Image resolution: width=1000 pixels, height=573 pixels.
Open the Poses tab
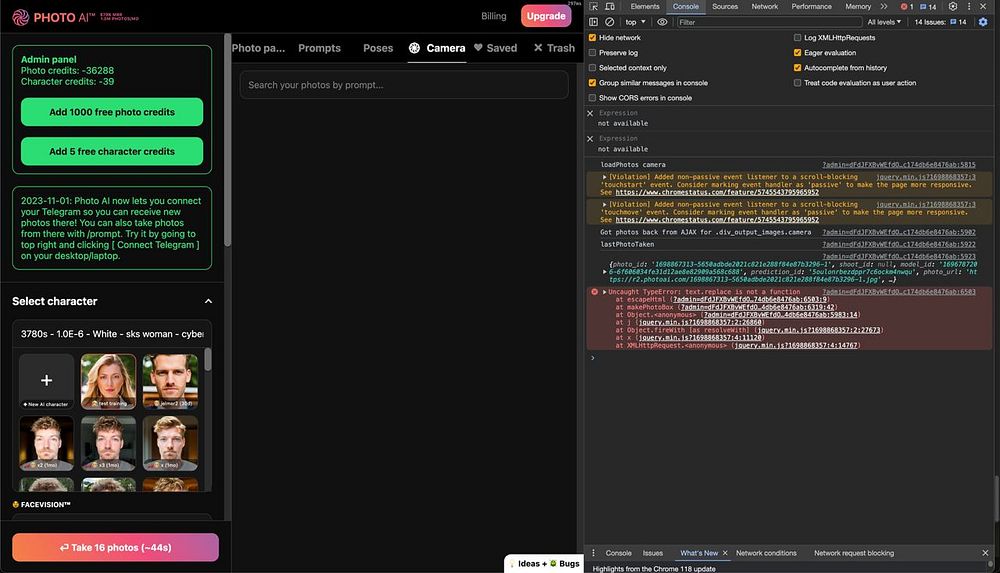[378, 48]
